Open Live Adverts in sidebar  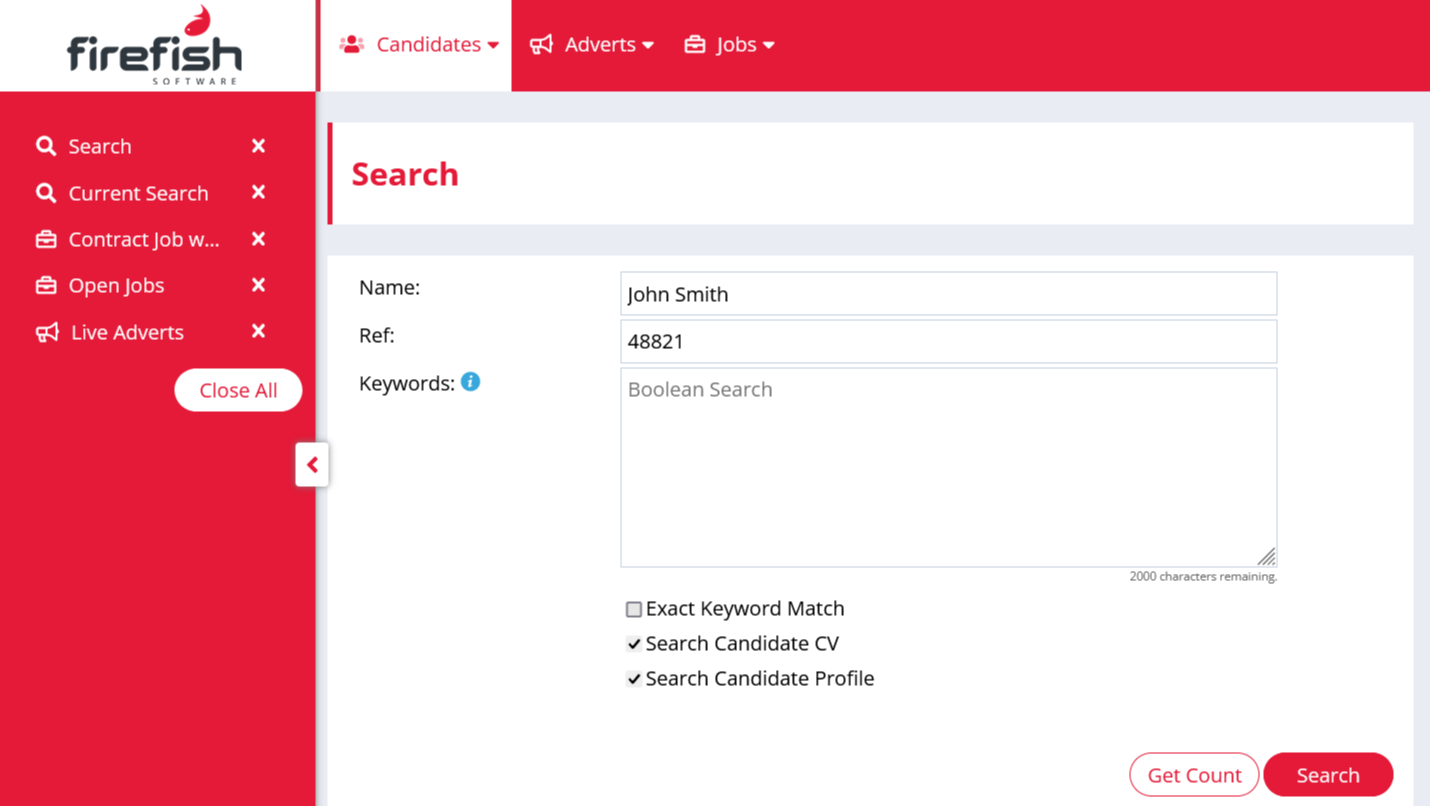click(127, 332)
